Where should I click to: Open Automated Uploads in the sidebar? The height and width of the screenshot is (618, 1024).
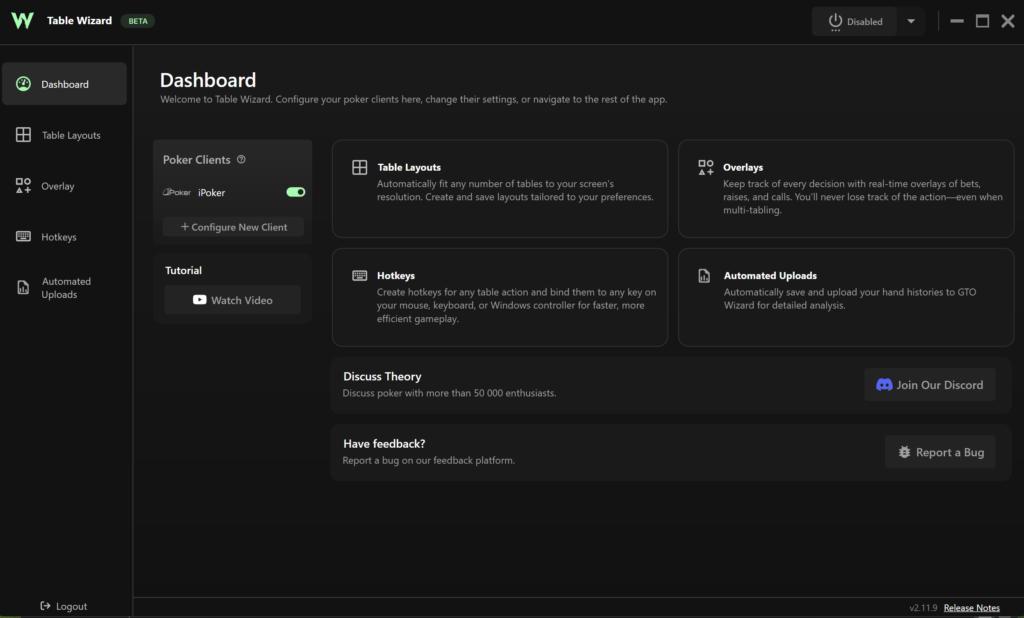coord(64,288)
